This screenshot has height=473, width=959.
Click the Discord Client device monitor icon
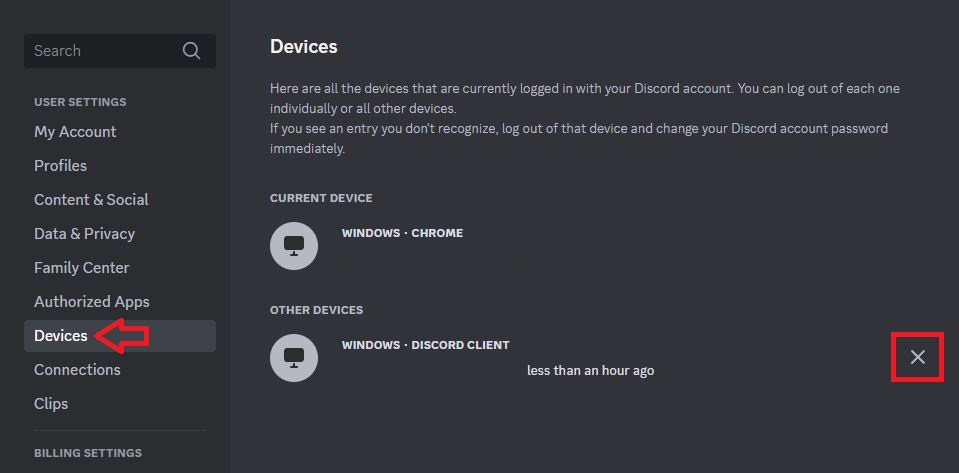pos(294,357)
